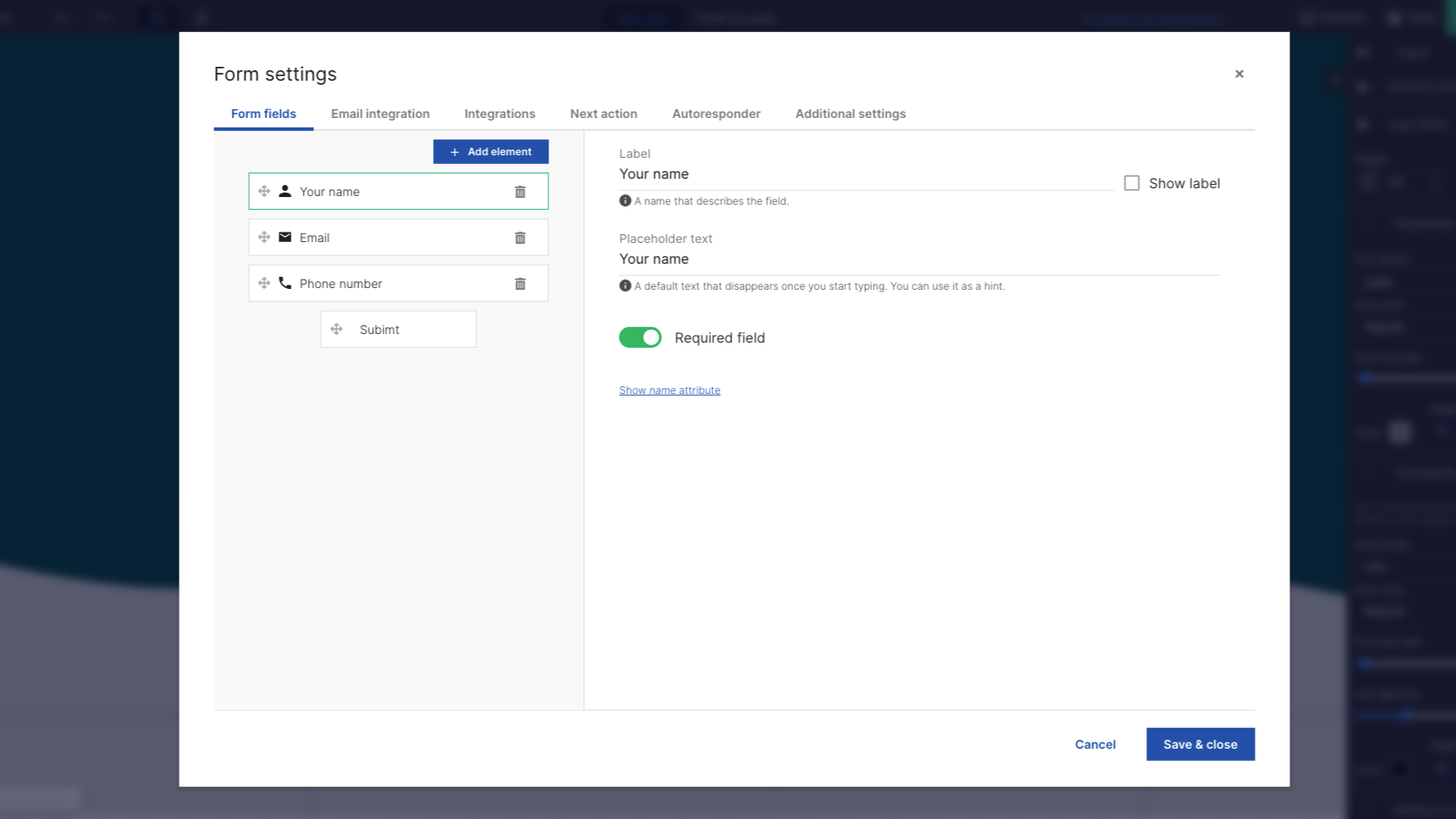Click the drag handle of the Subimt button
This screenshot has width=1456, height=819.
coord(337,329)
